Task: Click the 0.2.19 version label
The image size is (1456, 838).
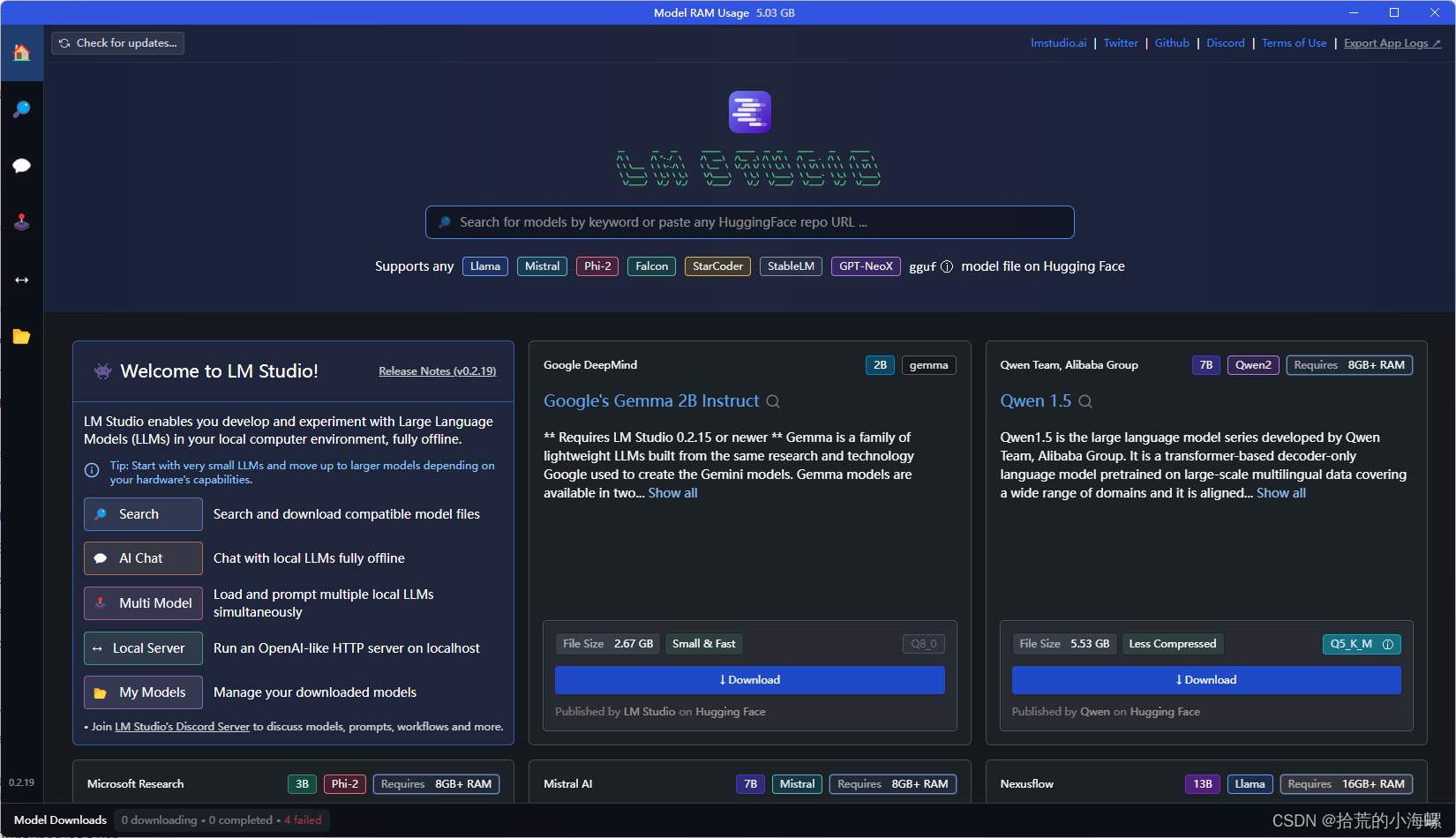Action: 21,782
